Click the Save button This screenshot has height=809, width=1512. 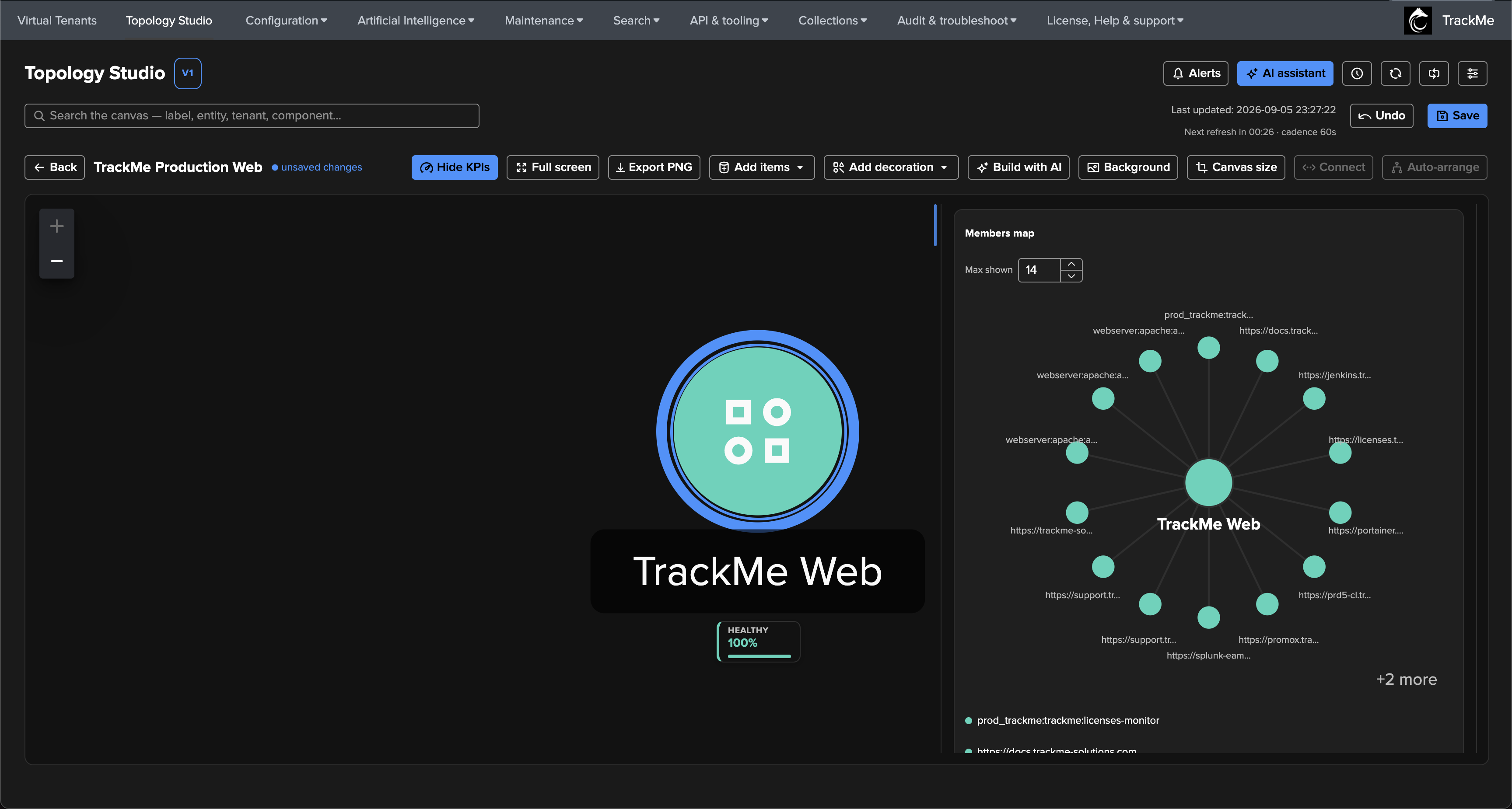tap(1457, 115)
